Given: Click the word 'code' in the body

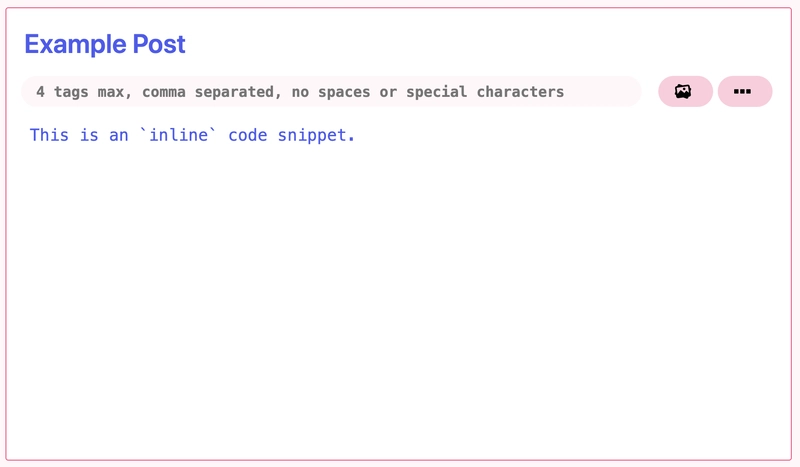Looking at the screenshot, I should [x=247, y=135].
